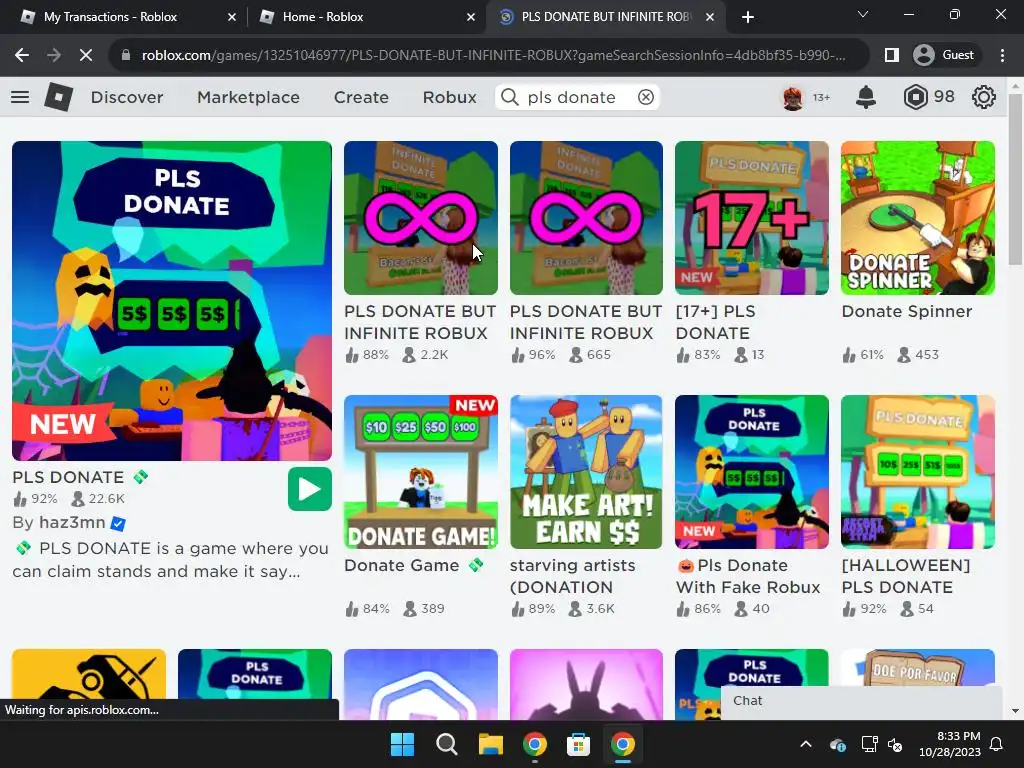Screen dimensions: 1024x768
Task: Click the pls donate search field
Action: click(x=578, y=97)
